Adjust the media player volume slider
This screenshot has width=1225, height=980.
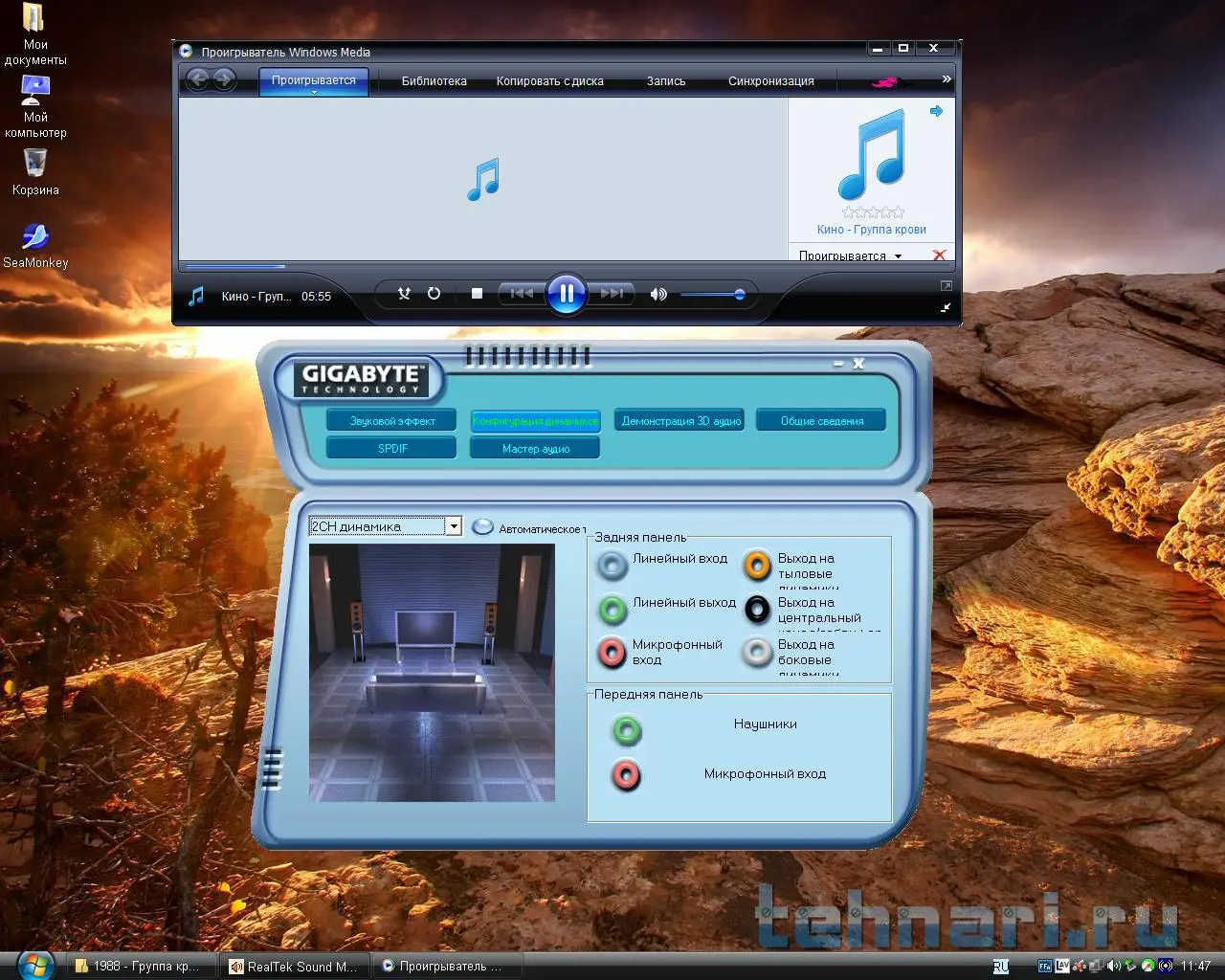click(713, 295)
